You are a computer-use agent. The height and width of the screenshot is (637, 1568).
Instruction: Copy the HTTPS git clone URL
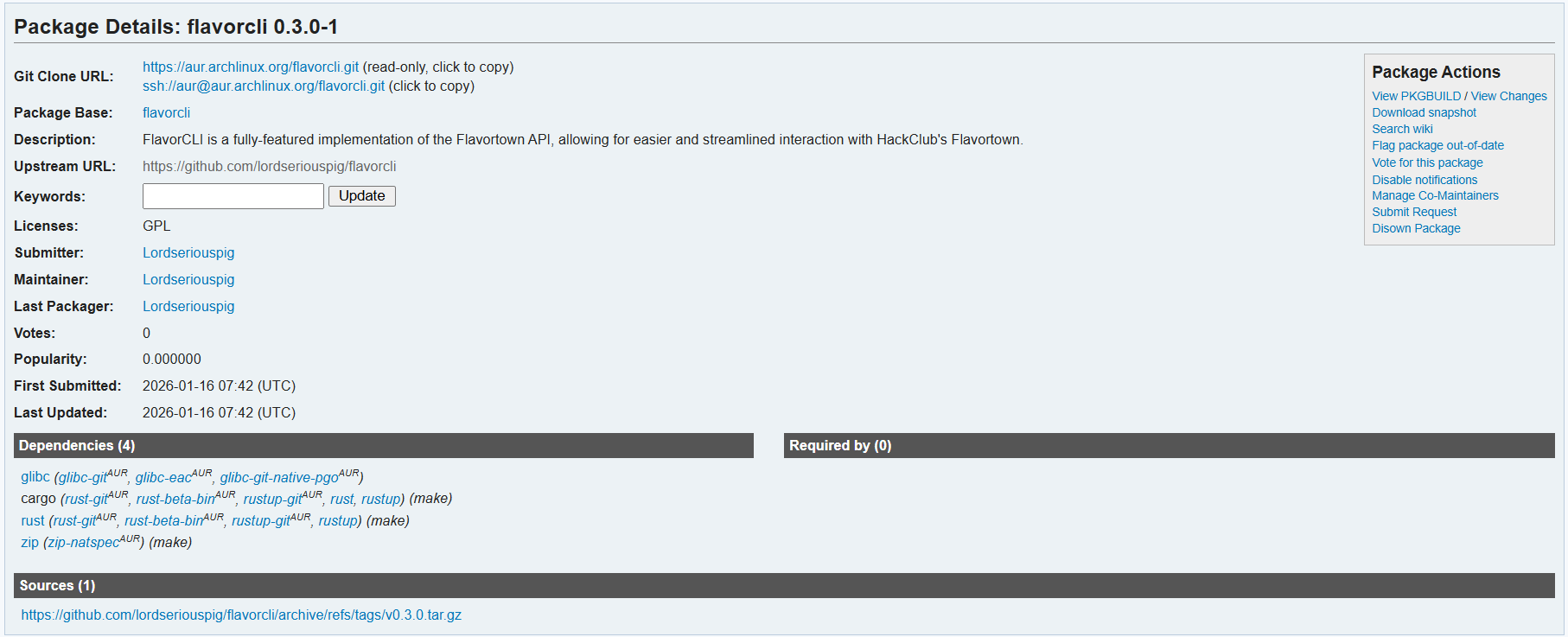pyautogui.click(x=250, y=67)
